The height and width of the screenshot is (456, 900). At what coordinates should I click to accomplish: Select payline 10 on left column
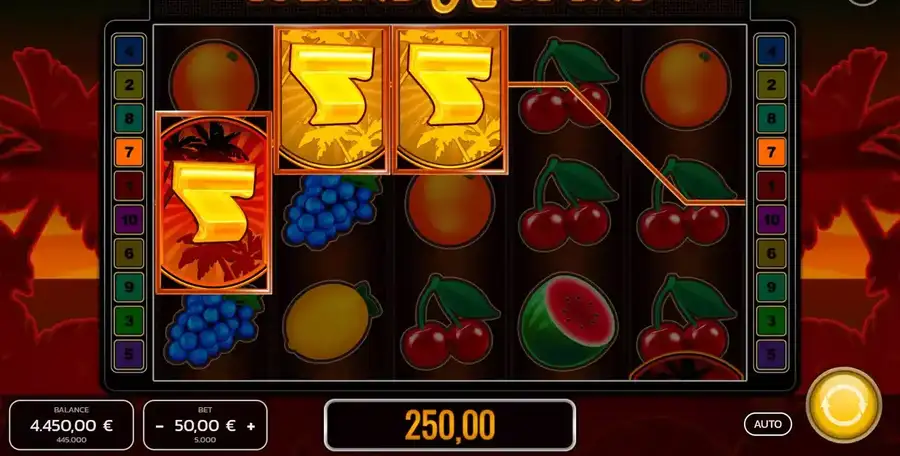pyautogui.click(x=129, y=219)
